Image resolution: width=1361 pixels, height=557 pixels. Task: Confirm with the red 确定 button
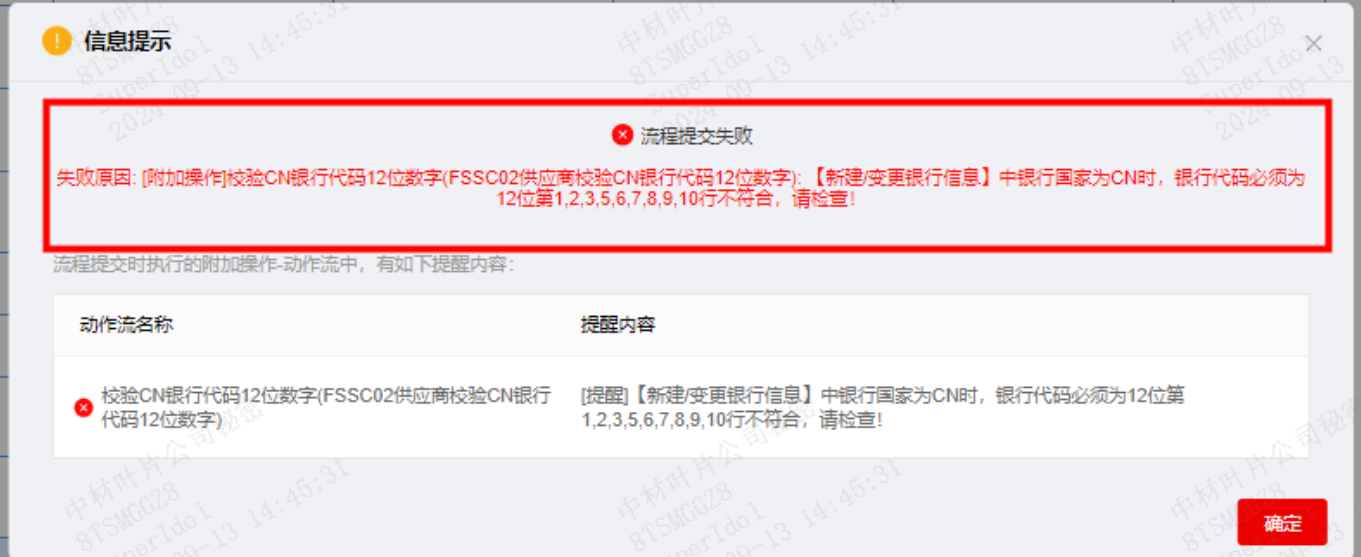(x=1282, y=522)
